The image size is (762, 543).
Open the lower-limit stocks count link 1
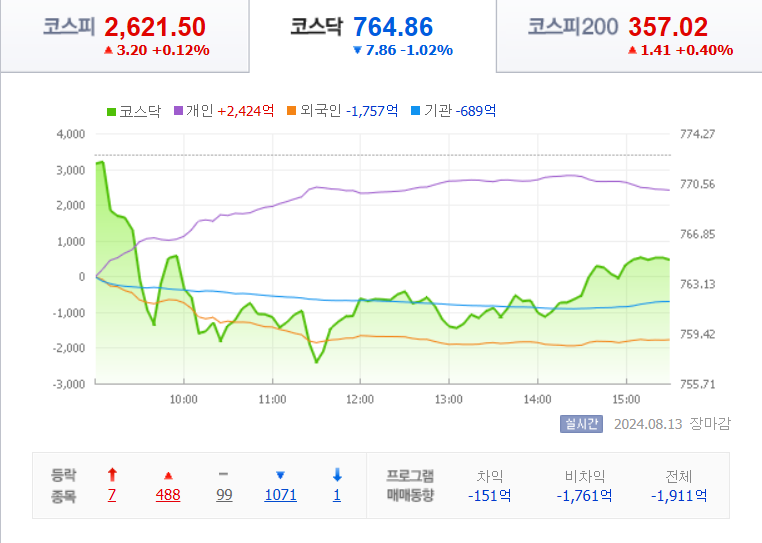(x=337, y=495)
